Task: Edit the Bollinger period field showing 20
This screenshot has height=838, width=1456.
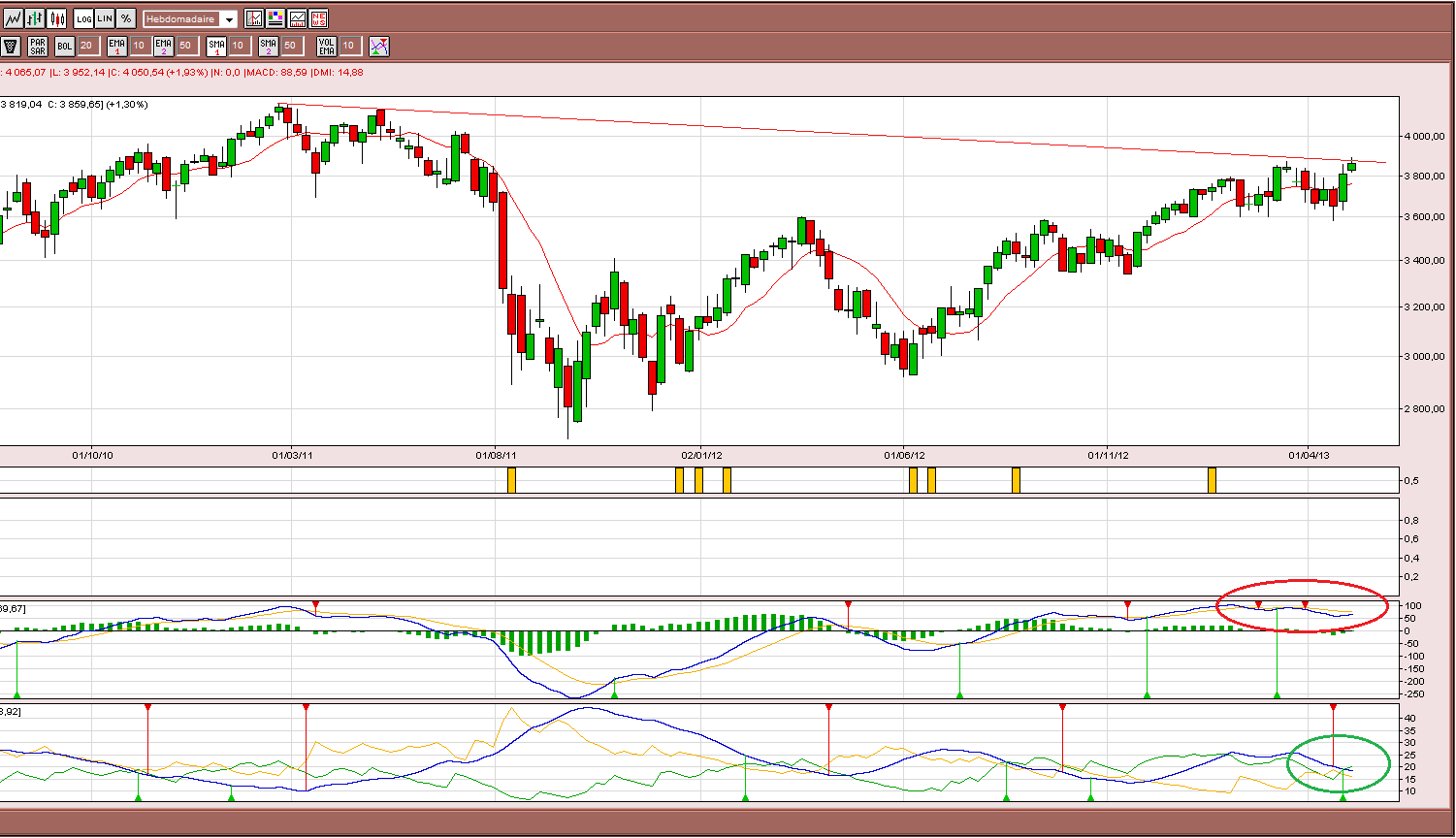Action: [x=88, y=46]
